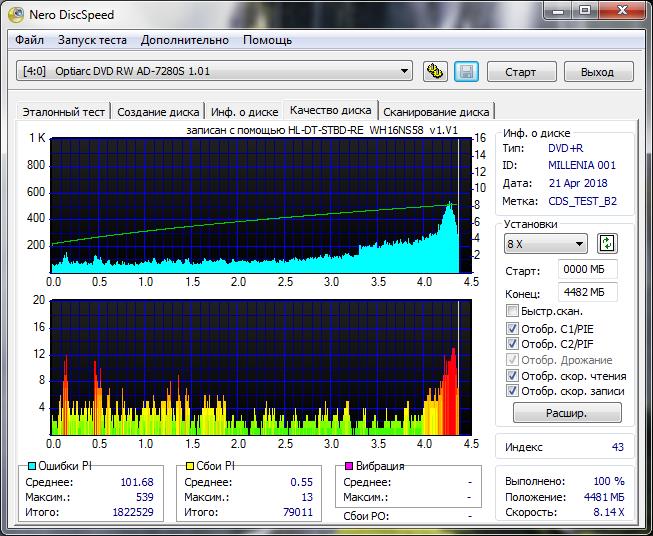Click the Расшир. button

coord(567,413)
